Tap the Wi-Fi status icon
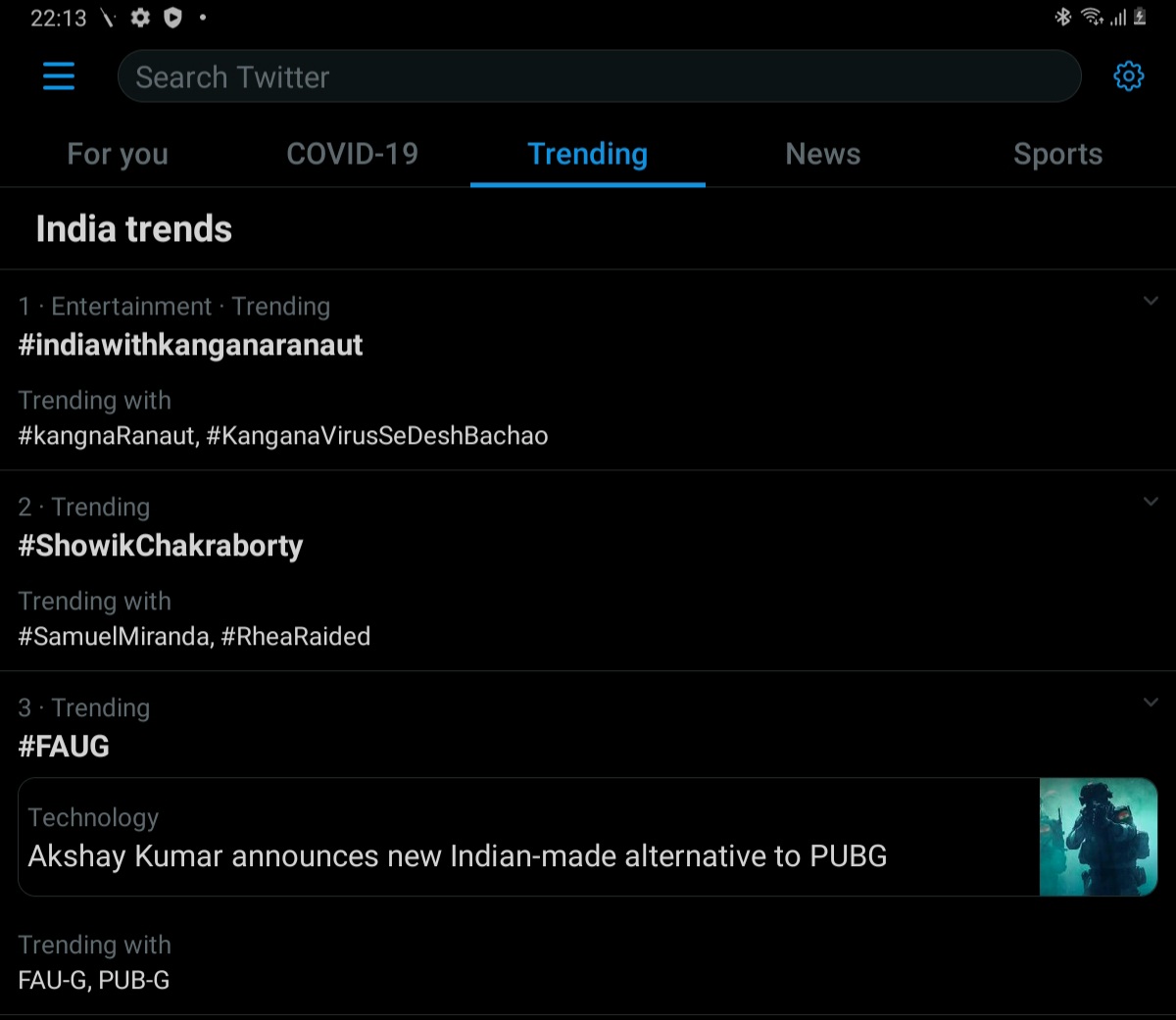 coord(1091,17)
